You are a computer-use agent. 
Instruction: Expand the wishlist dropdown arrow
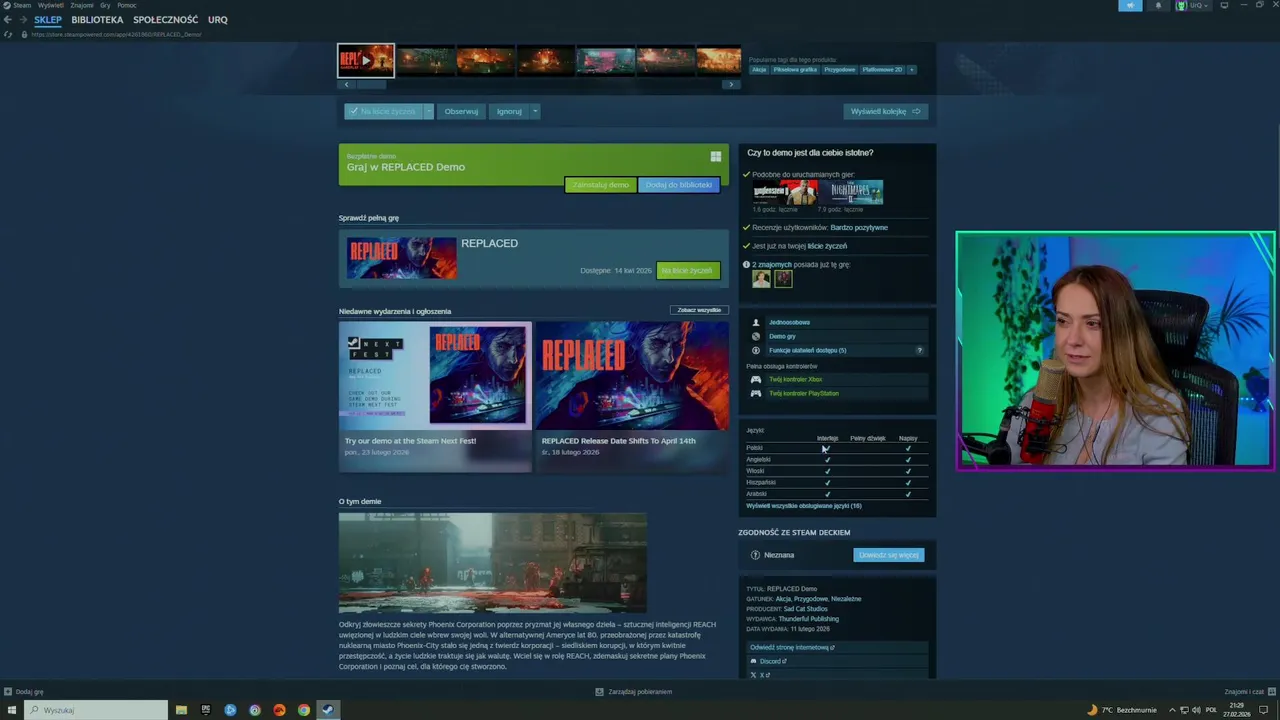[x=428, y=111]
